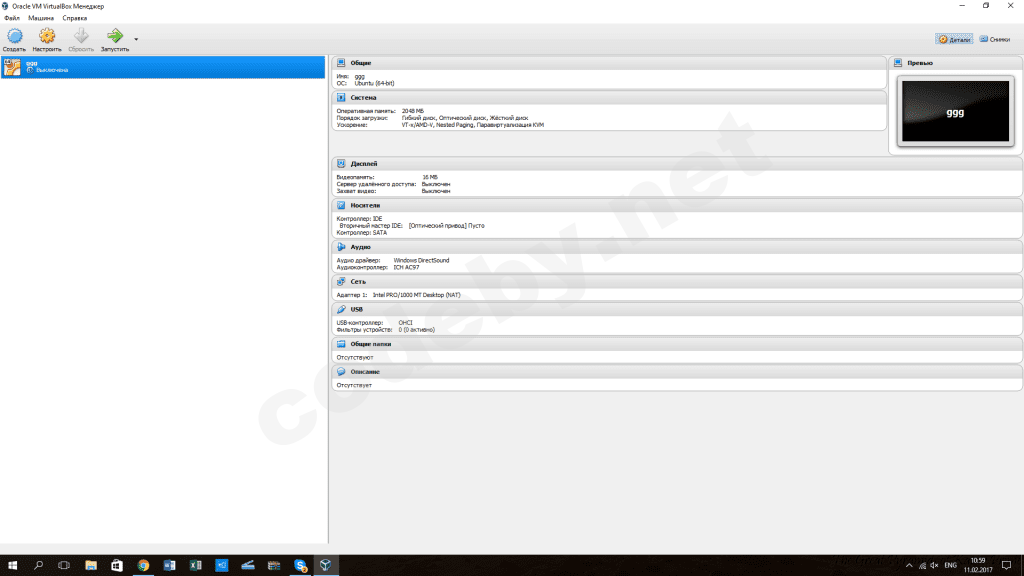Click the Система section chip icon
Image resolution: width=1024 pixels, height=576 pixels.
pos(341,97)
